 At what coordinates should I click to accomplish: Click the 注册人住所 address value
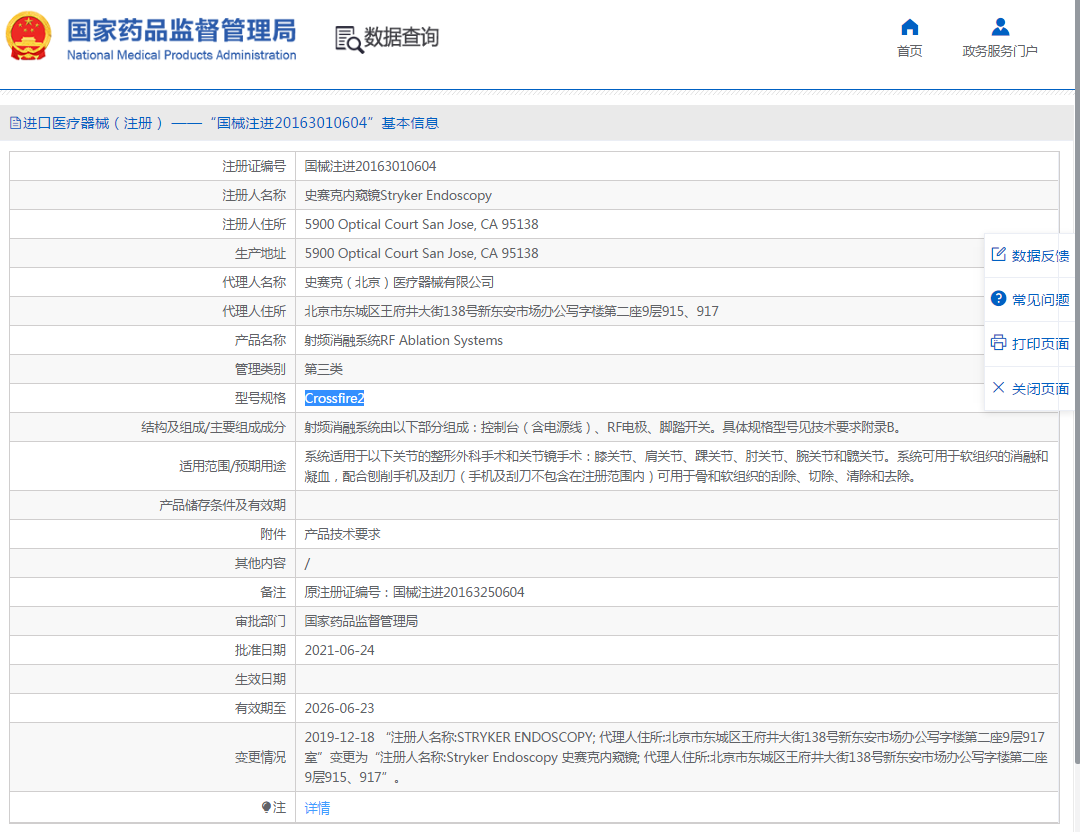pos(422,224)
